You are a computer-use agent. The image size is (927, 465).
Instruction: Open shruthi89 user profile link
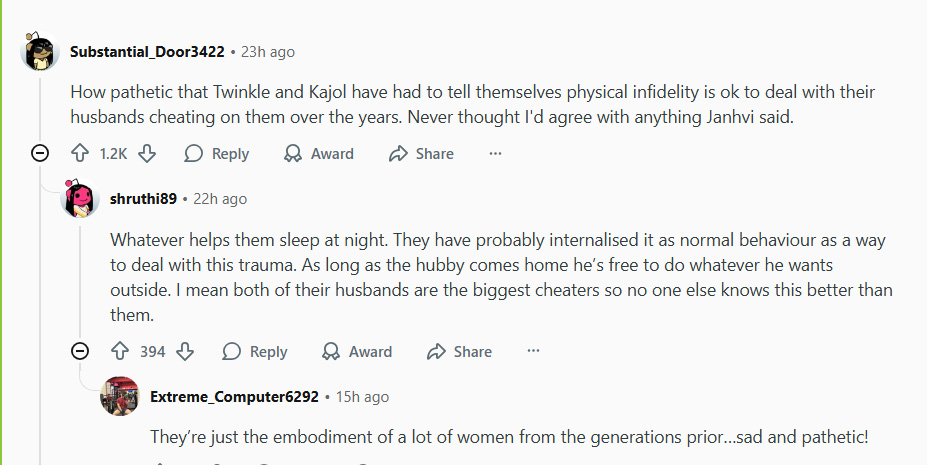coord(143,199)
